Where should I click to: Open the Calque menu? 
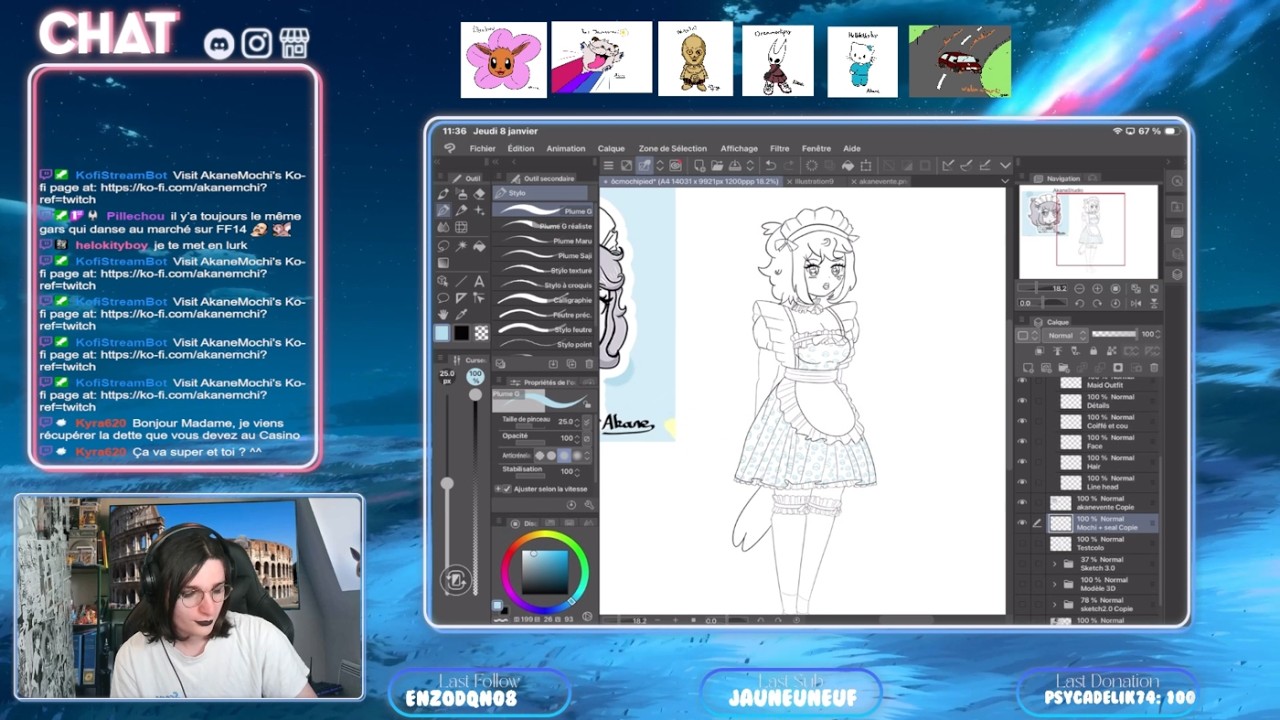coord(611,148)
